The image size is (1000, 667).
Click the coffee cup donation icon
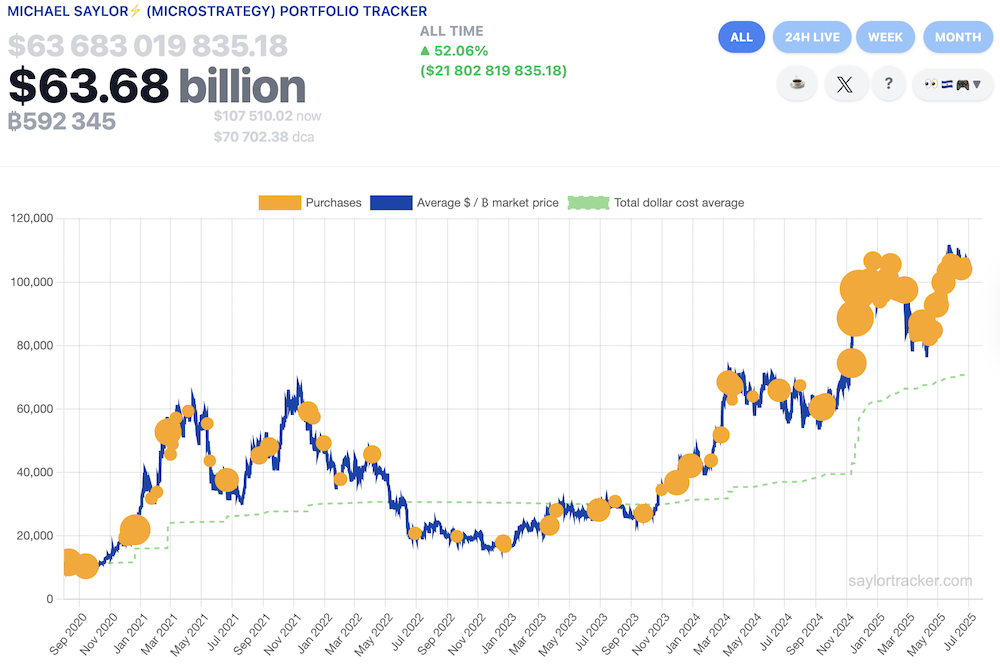796,84
